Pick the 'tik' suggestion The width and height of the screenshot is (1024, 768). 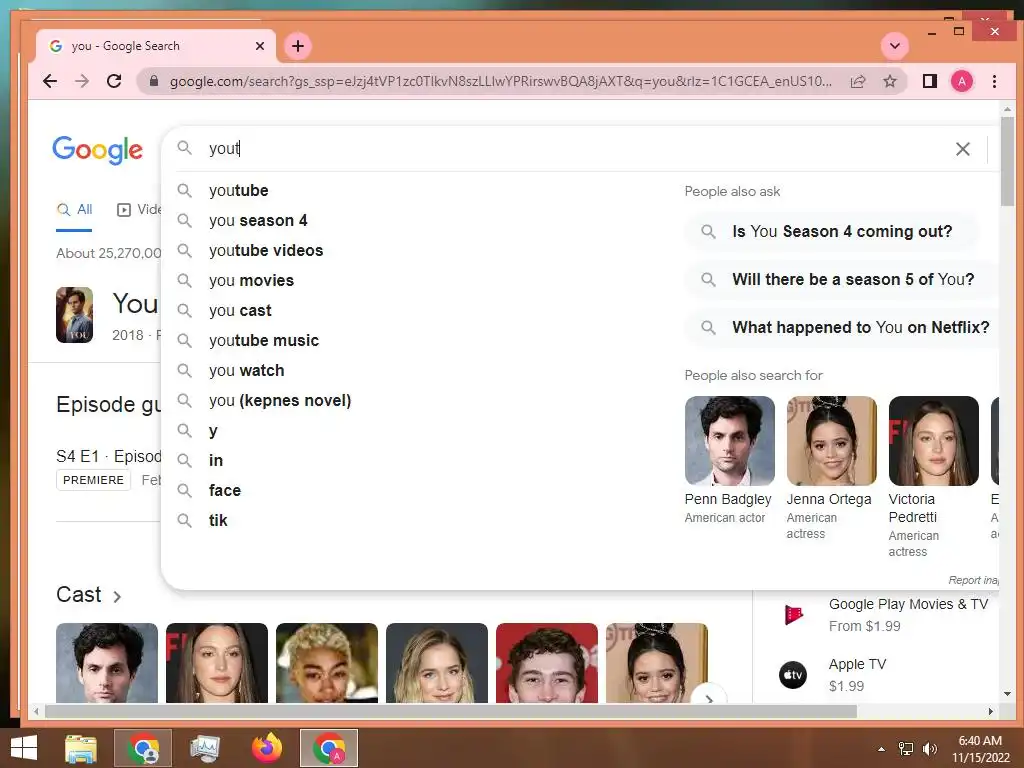pyautogui.click(x=418, y=520)
